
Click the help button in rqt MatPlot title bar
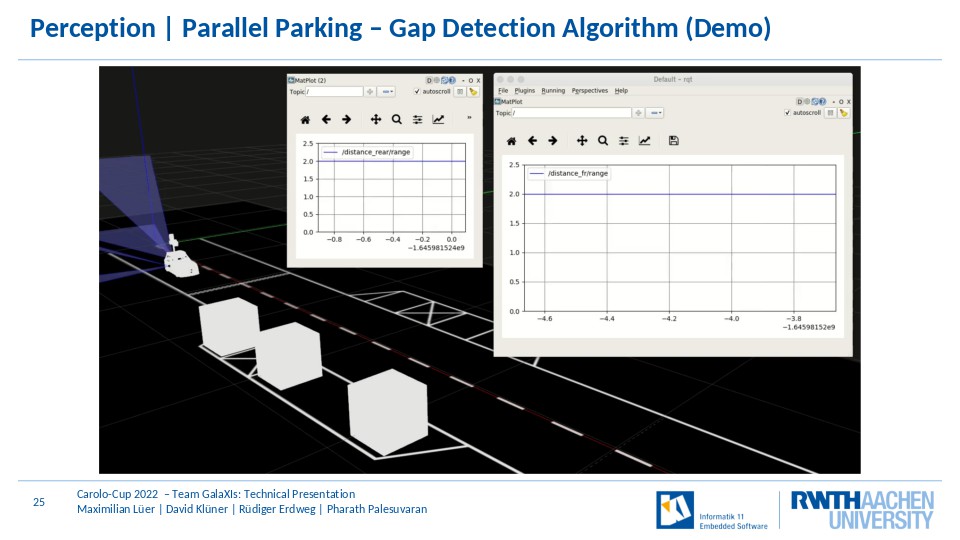click(x=822, y=102)
